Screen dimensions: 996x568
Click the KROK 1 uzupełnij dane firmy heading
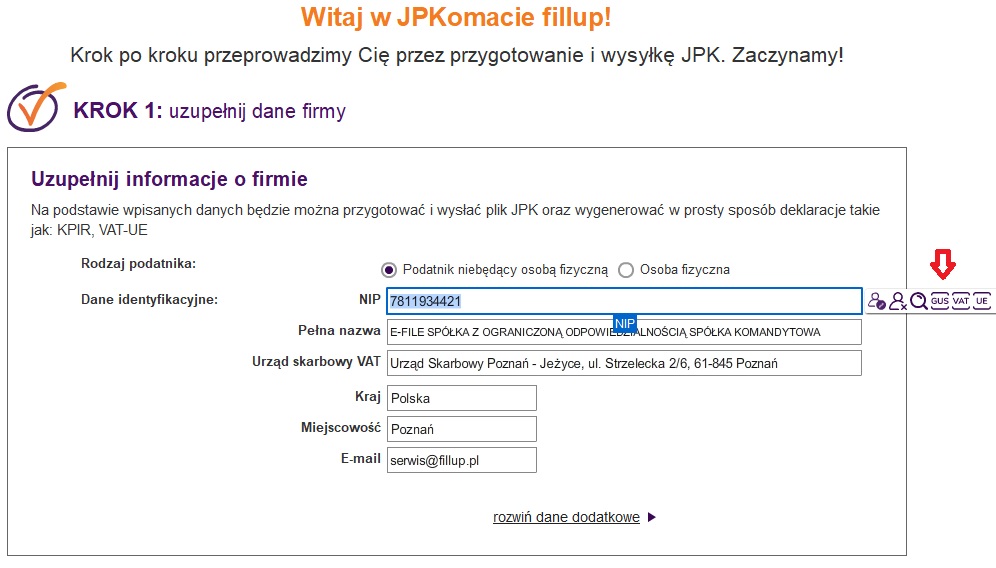(210, 111)
